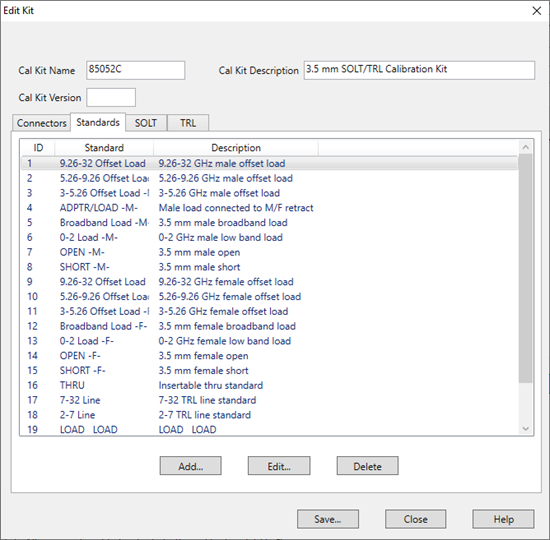The width and height of the screenshot is (550, 540).
Task: Open Help for Edit Kit
Action: click(x=504, y=519)
